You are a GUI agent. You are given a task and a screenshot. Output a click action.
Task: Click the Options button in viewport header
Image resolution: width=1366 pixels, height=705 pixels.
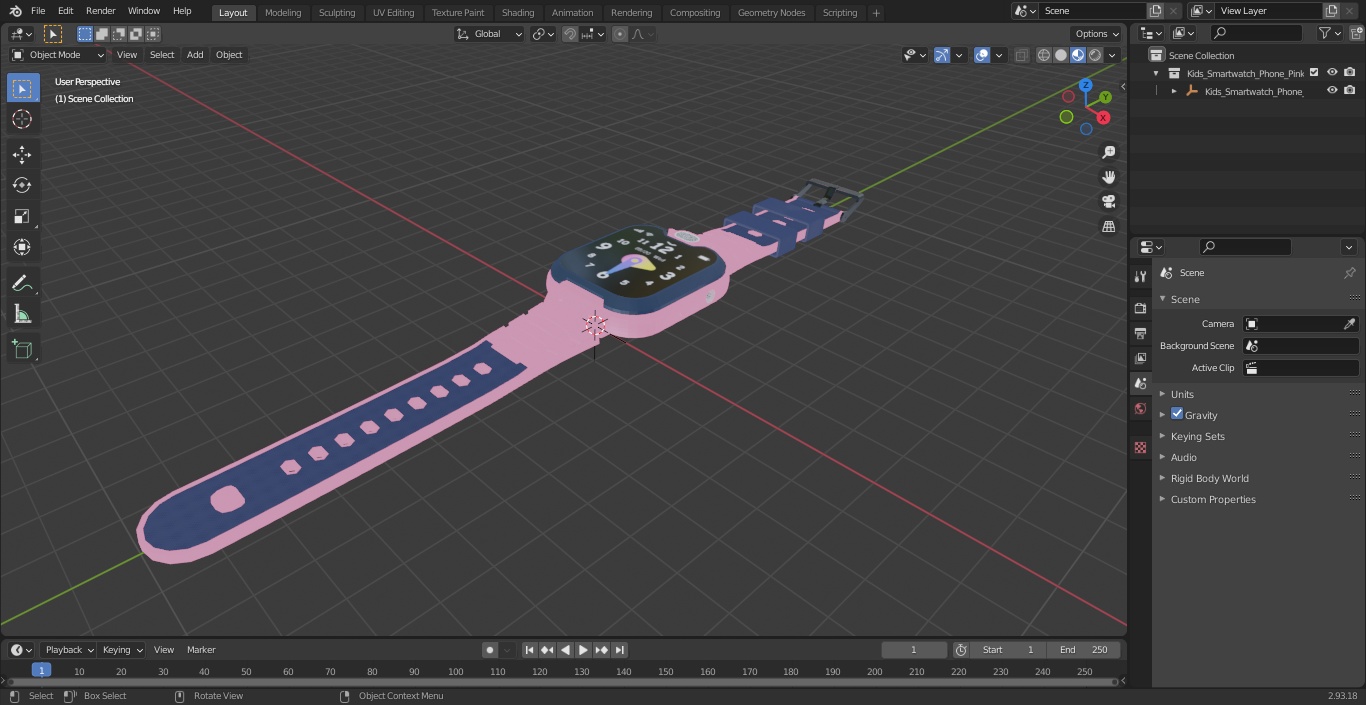pos(1097,34)
